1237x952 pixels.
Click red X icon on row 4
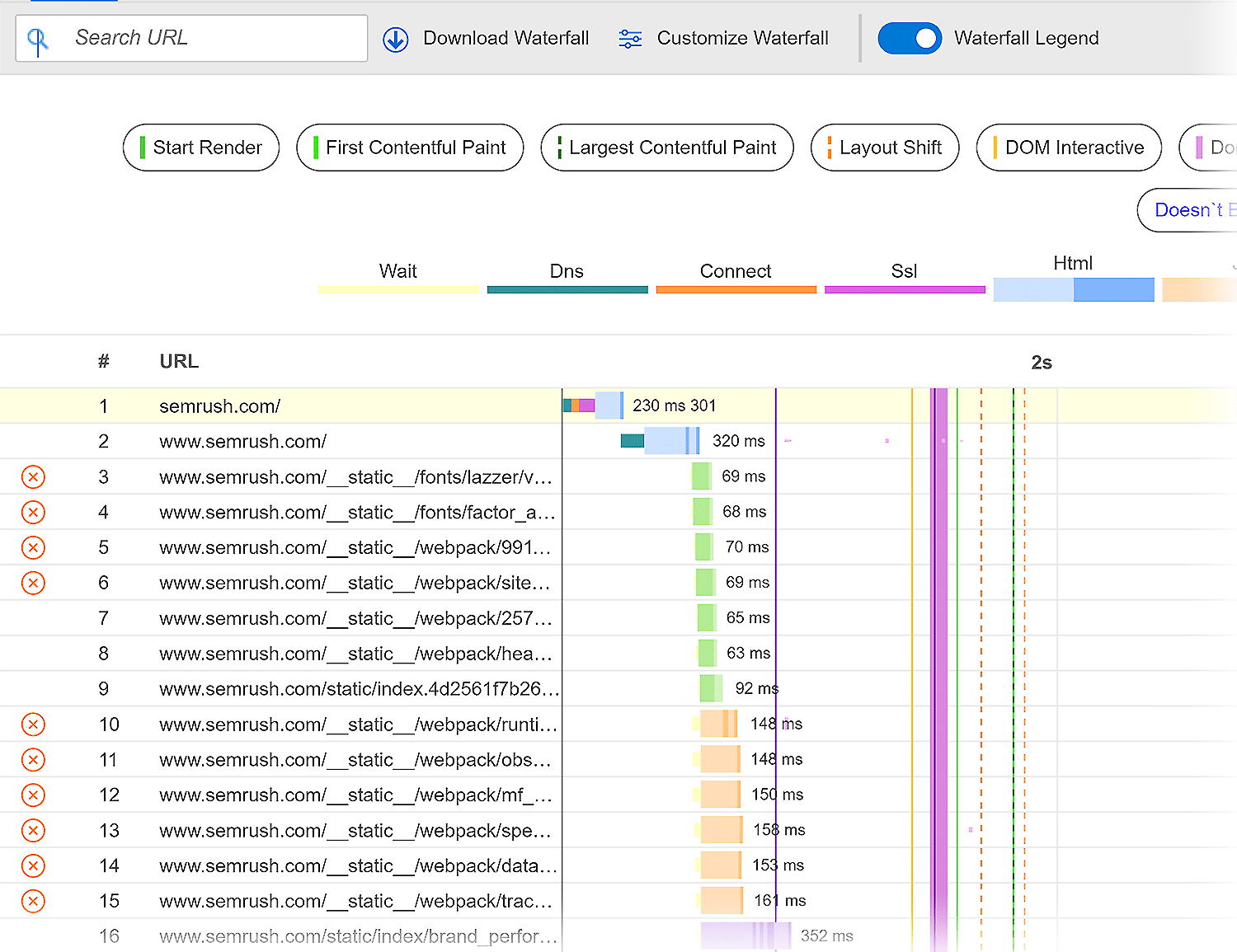pyautogui.click(x=33, y=512)
